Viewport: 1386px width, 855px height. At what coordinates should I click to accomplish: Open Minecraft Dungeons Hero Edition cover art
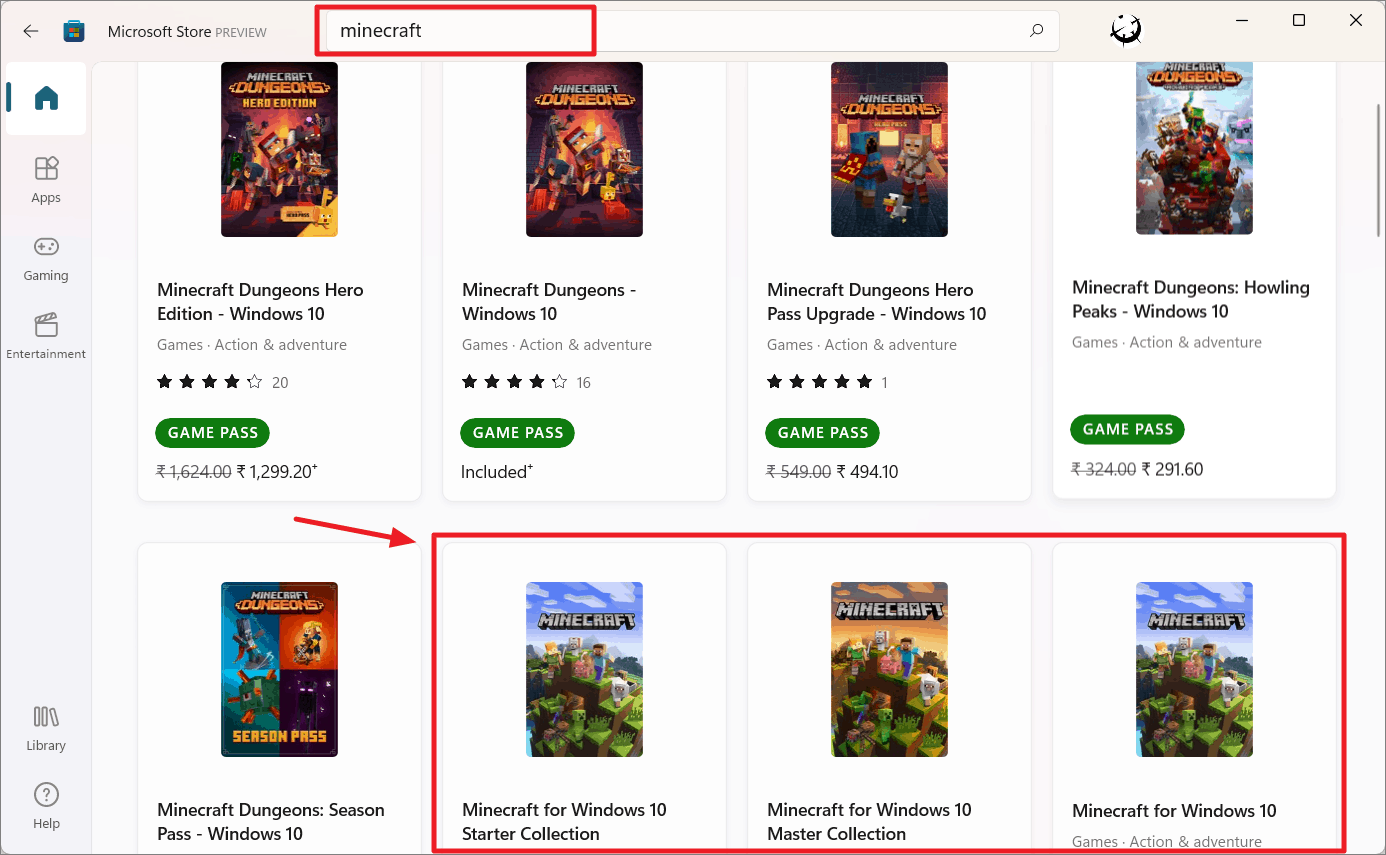pyautogui.click(x=279, y=149)
